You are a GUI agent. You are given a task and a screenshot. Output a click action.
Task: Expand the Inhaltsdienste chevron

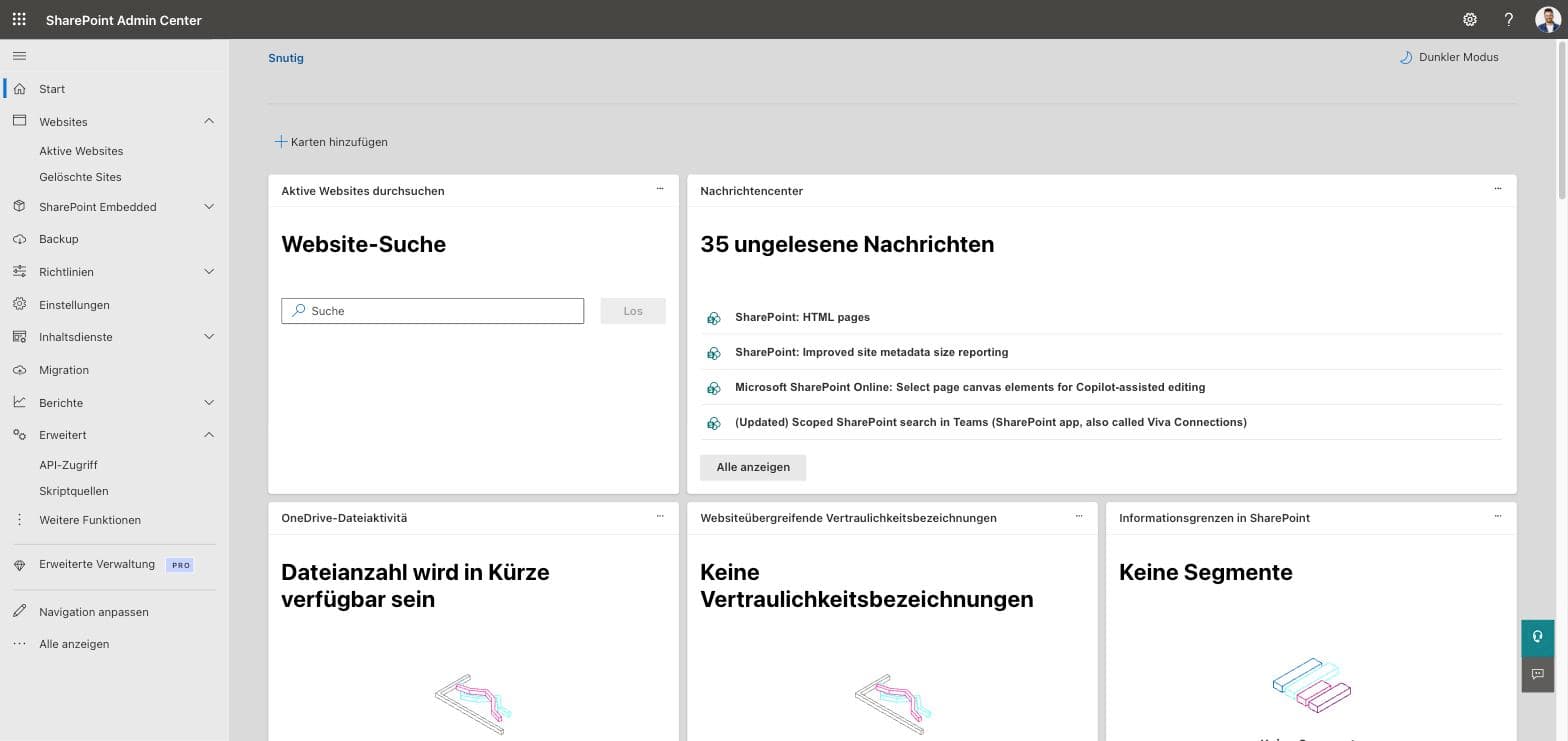pos(209,337)
